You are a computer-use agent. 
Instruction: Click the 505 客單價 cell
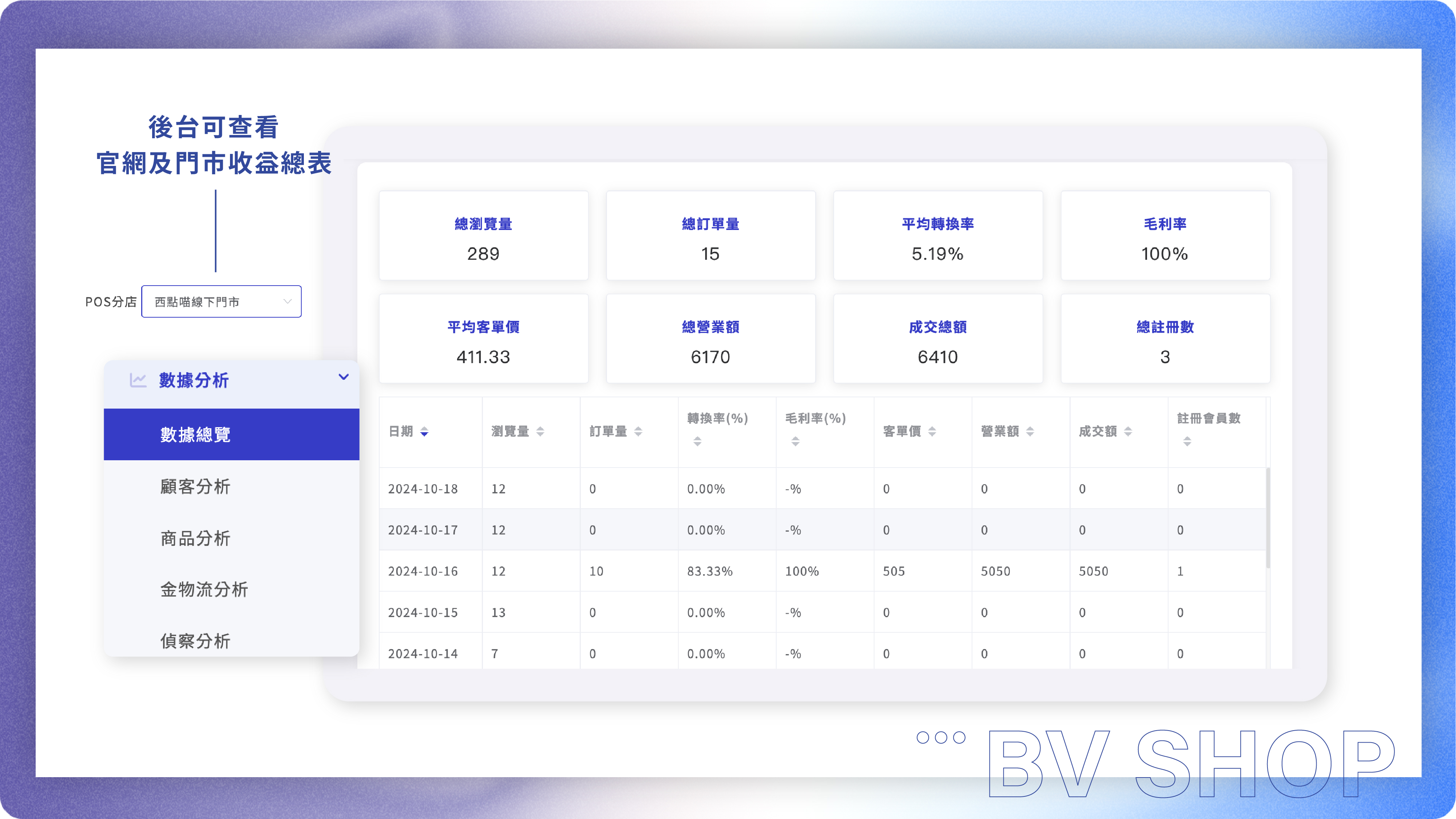[923, 571]
